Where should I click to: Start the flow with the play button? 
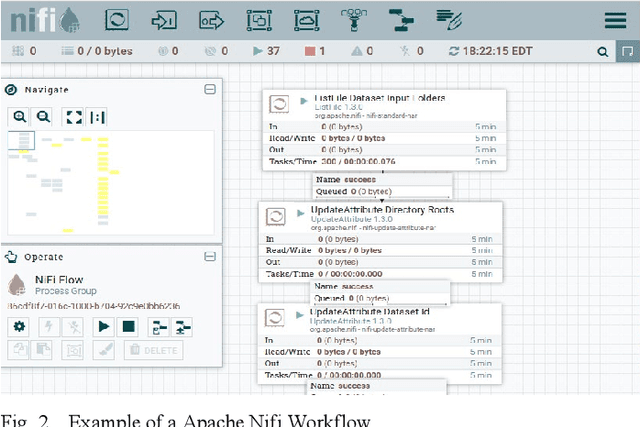coord(104,327)
